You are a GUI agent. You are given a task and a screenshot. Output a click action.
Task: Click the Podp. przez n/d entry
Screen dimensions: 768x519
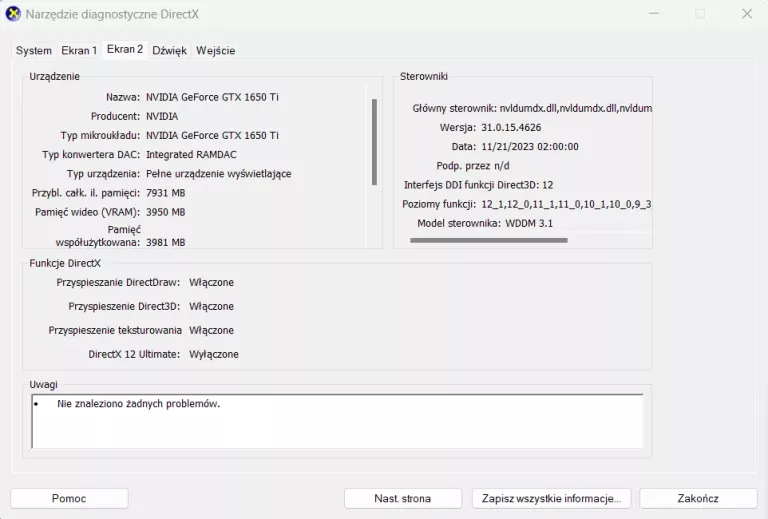tap(473, 165)
